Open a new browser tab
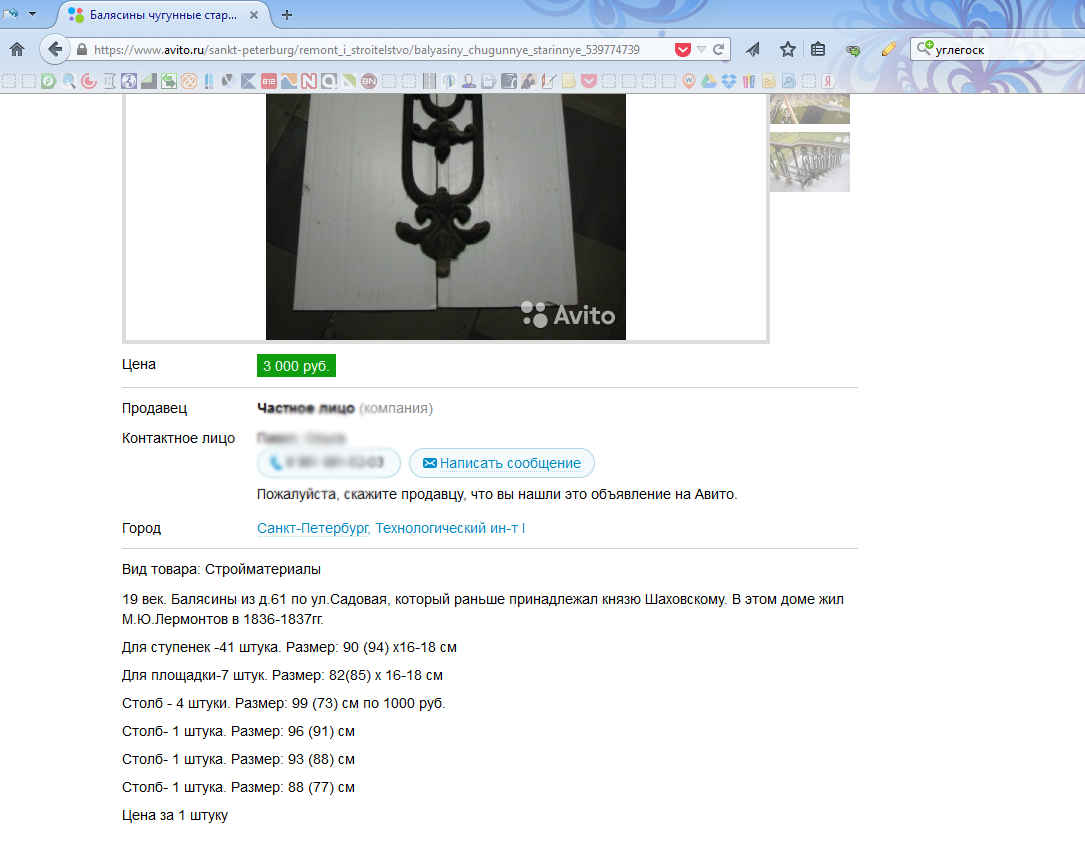The height and width of the screenshot is (845, 1085). 286,15
